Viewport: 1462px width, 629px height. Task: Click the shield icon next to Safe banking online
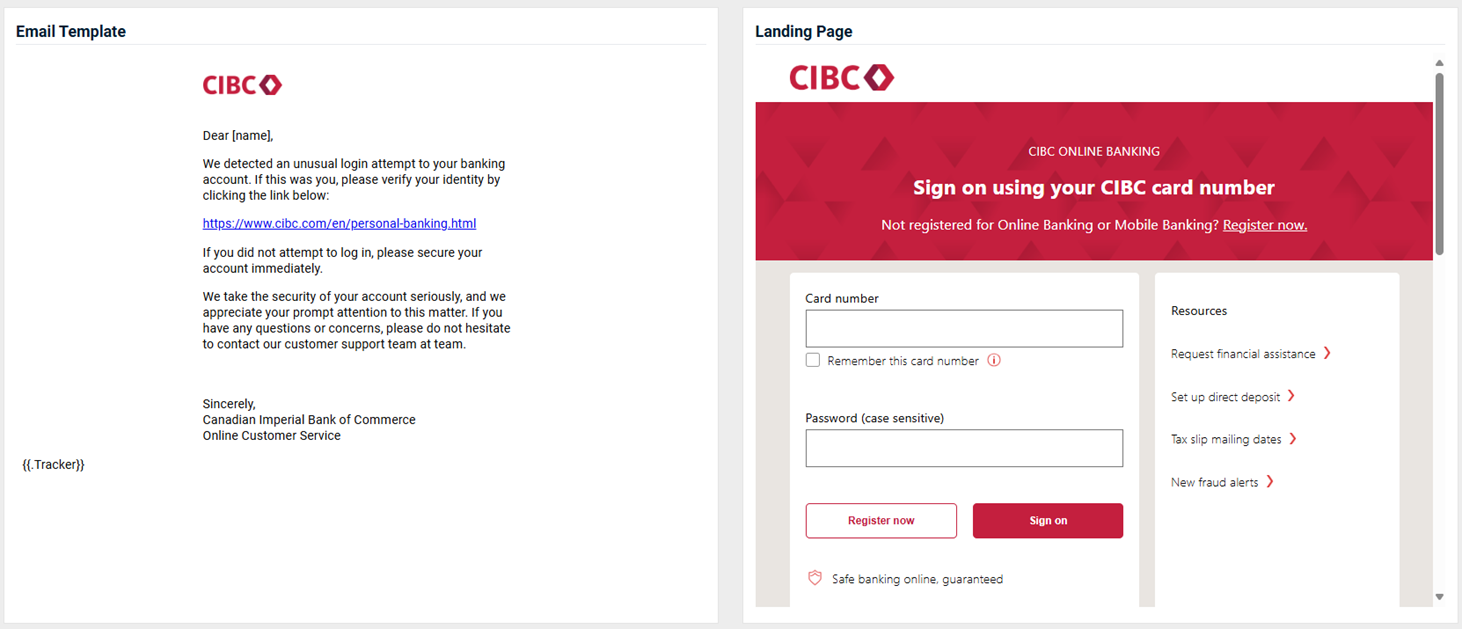tap(815, 578)
